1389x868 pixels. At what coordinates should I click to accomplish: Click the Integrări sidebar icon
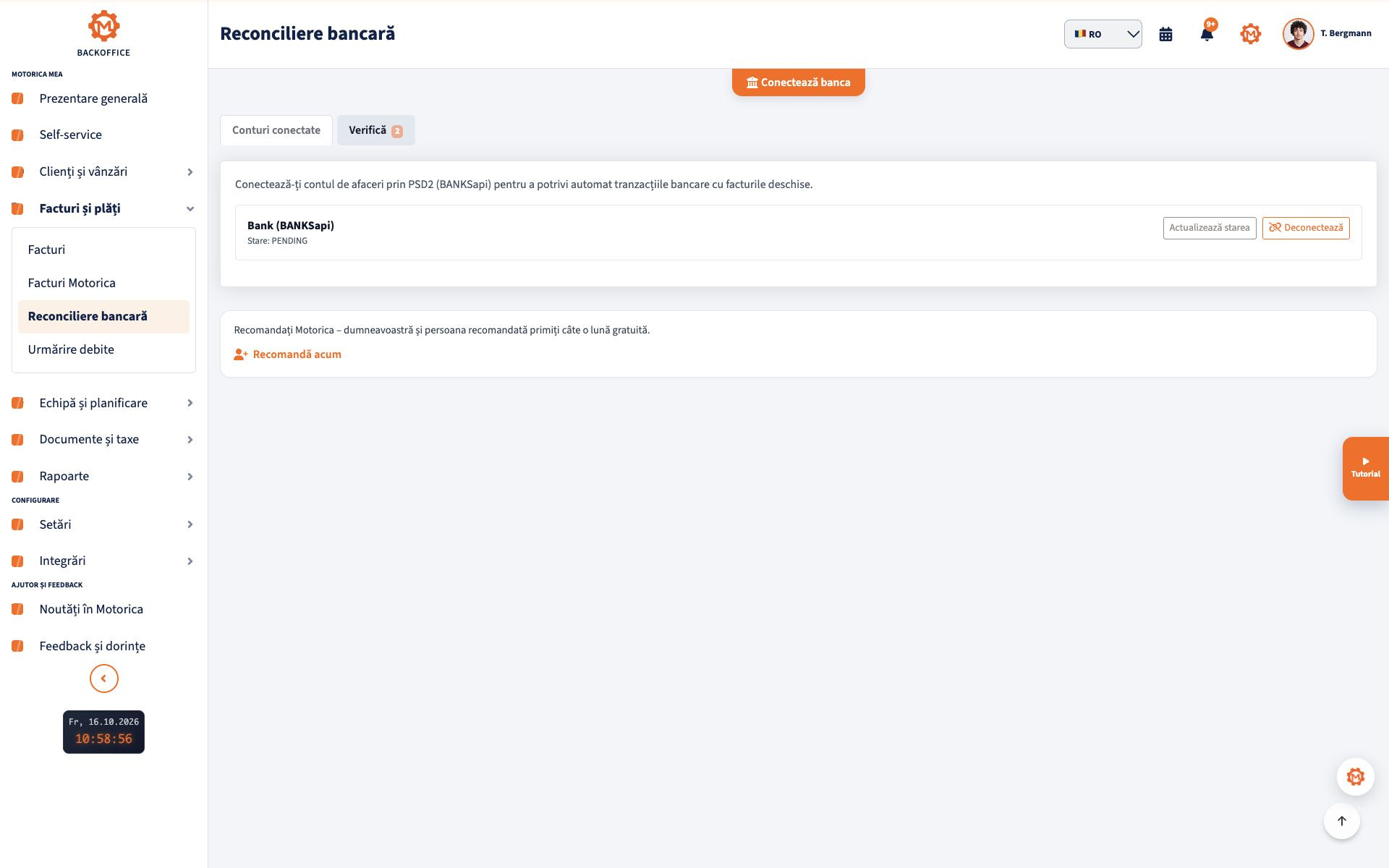point(17,561)
